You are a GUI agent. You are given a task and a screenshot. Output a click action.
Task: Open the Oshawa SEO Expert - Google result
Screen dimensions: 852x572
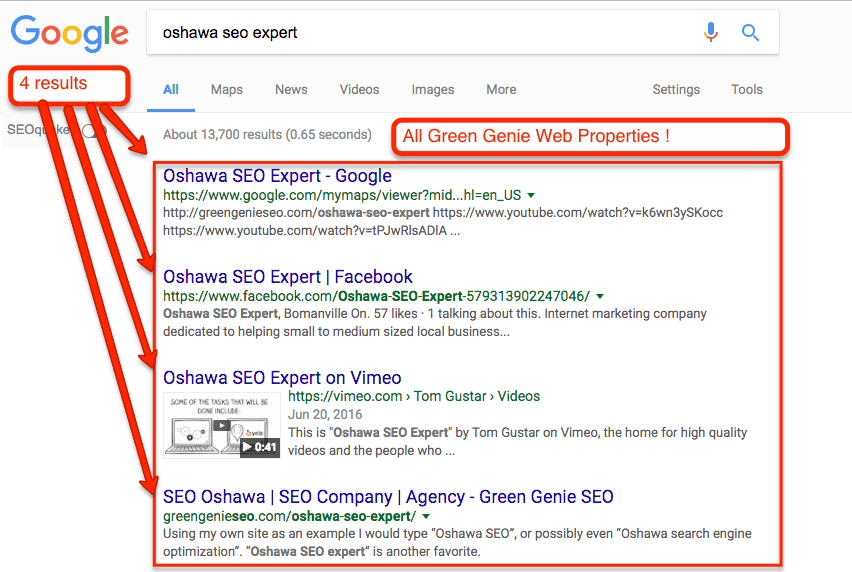point(277,176)
